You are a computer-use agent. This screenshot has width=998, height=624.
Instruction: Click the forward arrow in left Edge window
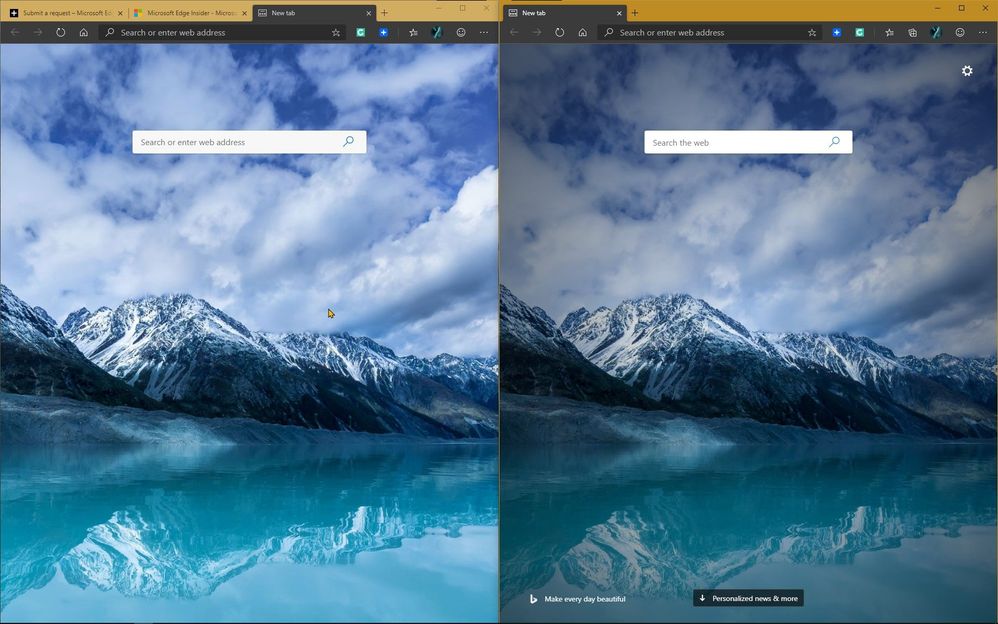point(38,32)
